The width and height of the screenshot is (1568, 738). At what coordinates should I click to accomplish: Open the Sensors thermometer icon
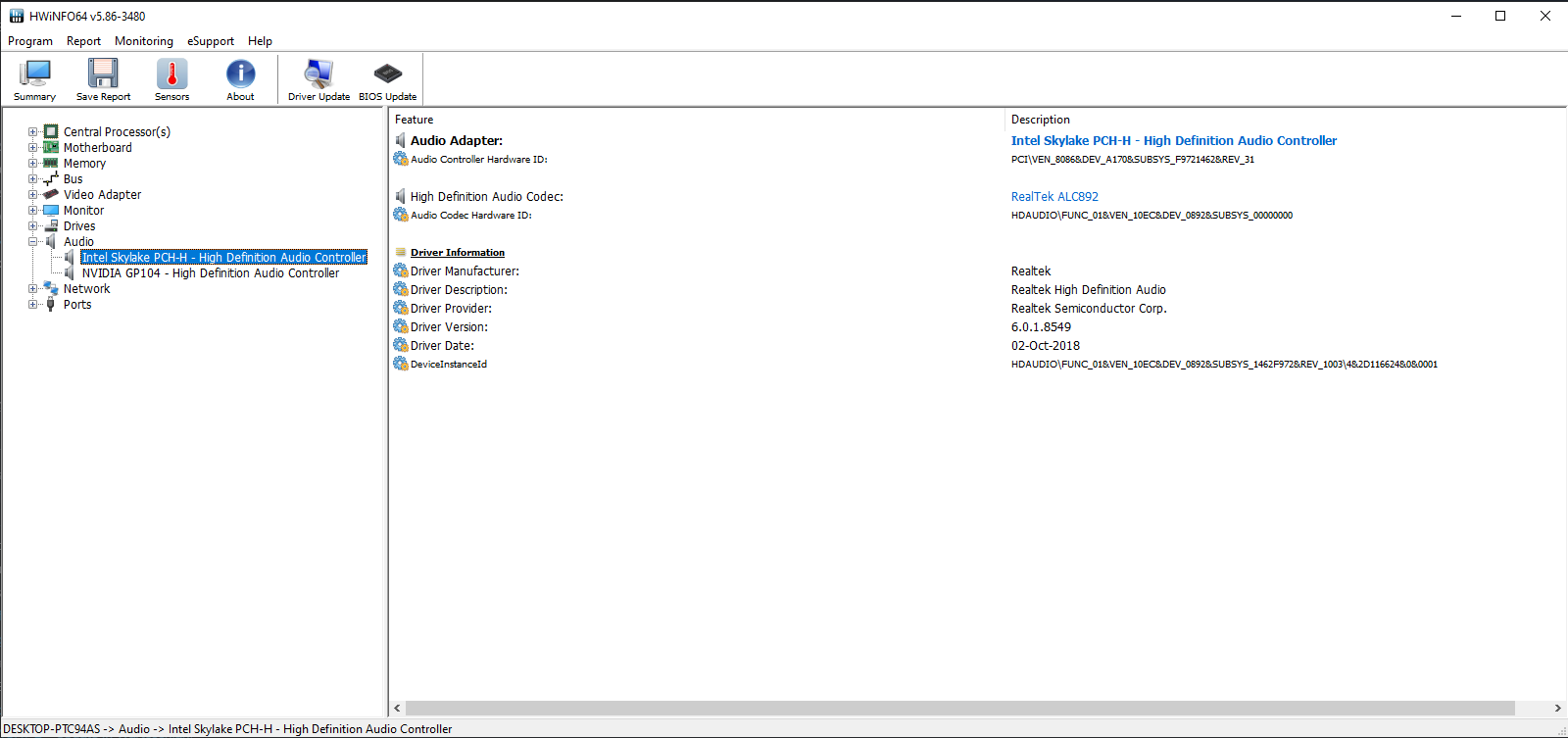coord(171,74)
